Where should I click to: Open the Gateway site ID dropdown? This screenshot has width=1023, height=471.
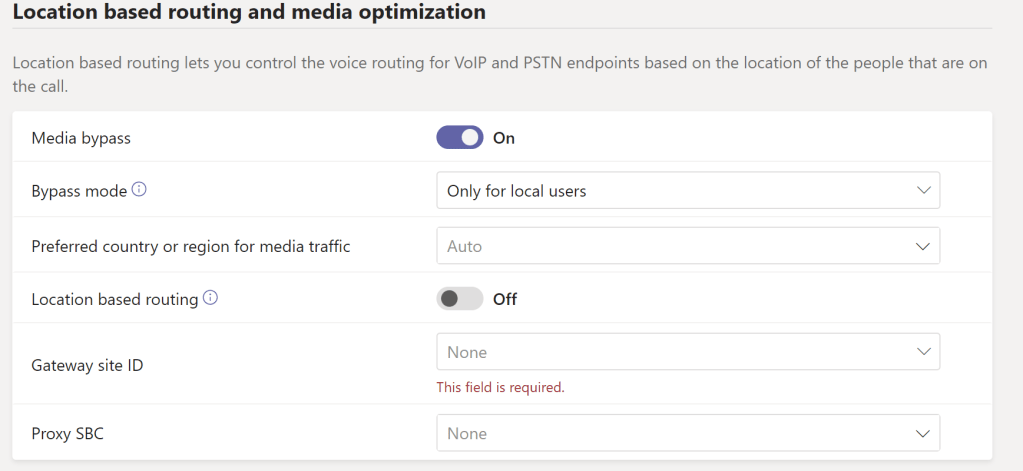tap(687, 352)
